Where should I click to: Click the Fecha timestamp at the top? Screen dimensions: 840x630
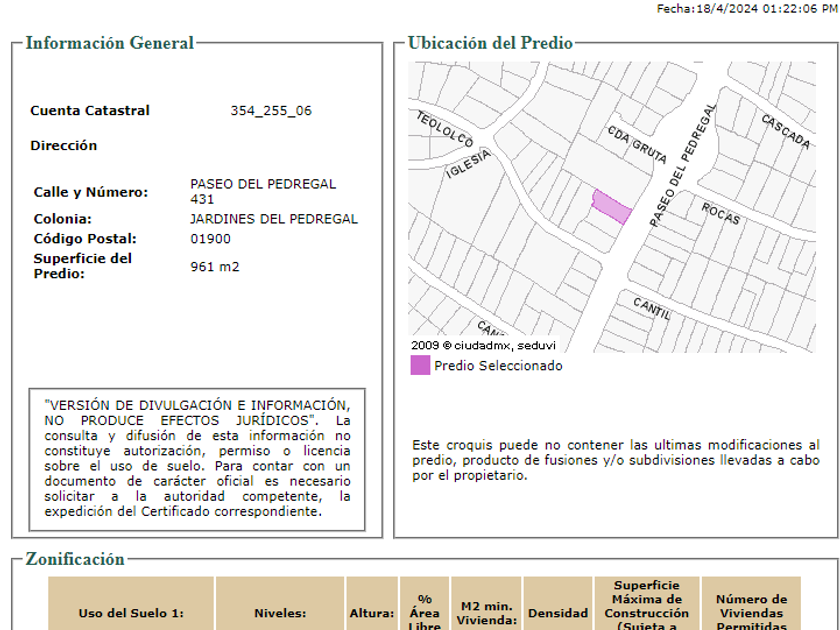pyautogui.click(x=746, y=8)
